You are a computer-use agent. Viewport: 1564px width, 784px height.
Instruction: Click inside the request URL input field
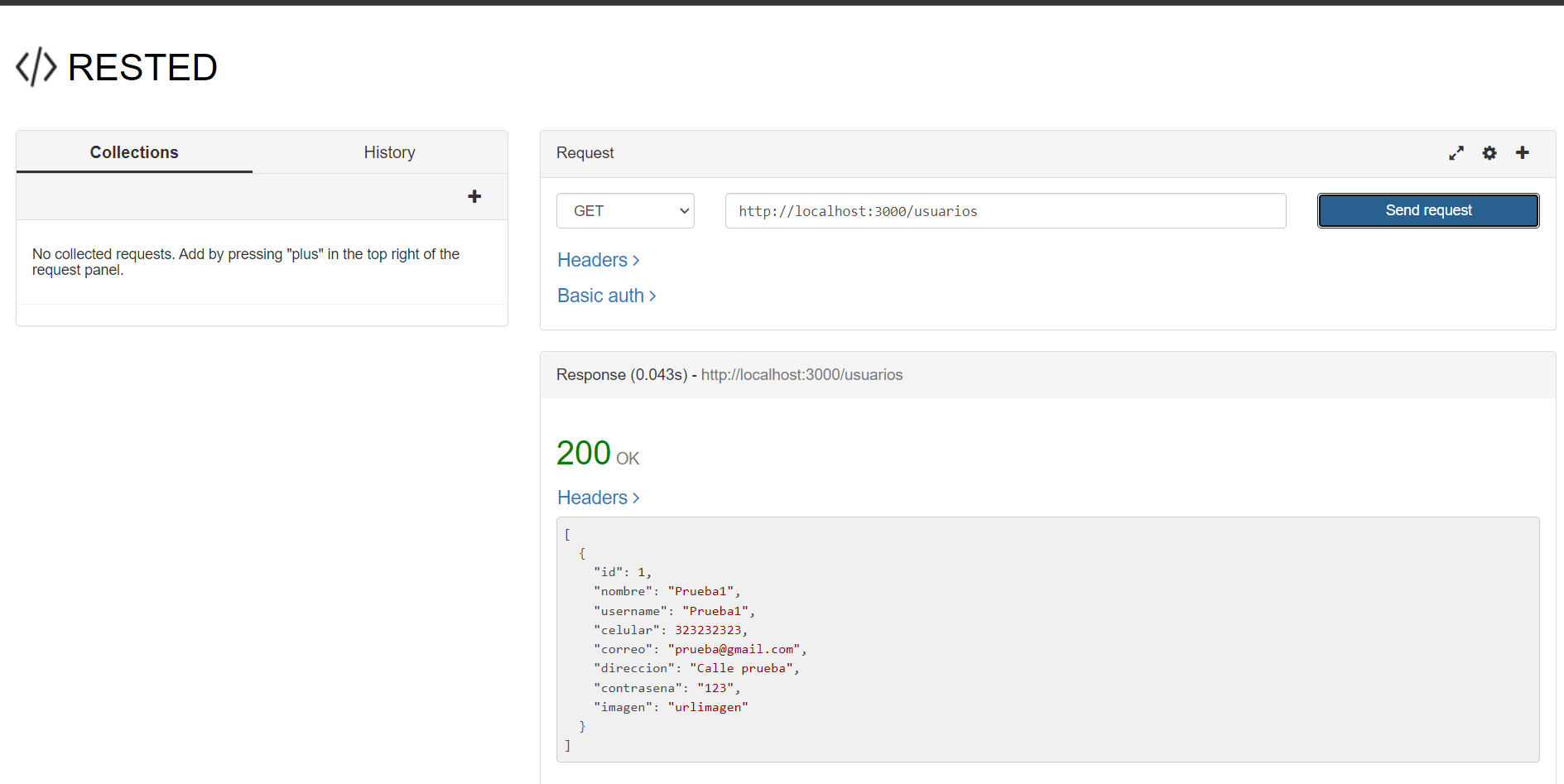(x=1004, y=210)
